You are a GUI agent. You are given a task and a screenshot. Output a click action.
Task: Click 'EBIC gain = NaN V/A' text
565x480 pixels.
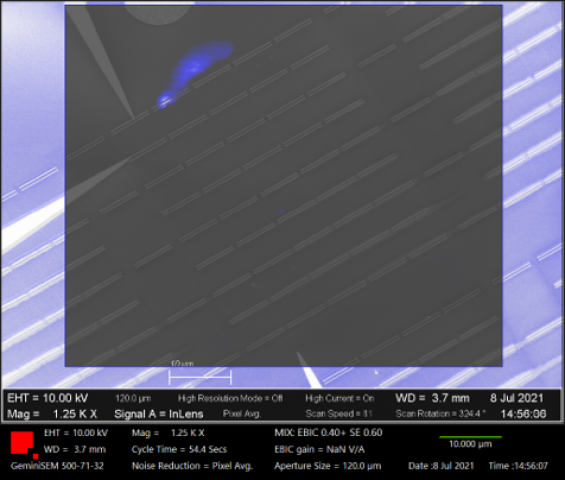(319, 449)
